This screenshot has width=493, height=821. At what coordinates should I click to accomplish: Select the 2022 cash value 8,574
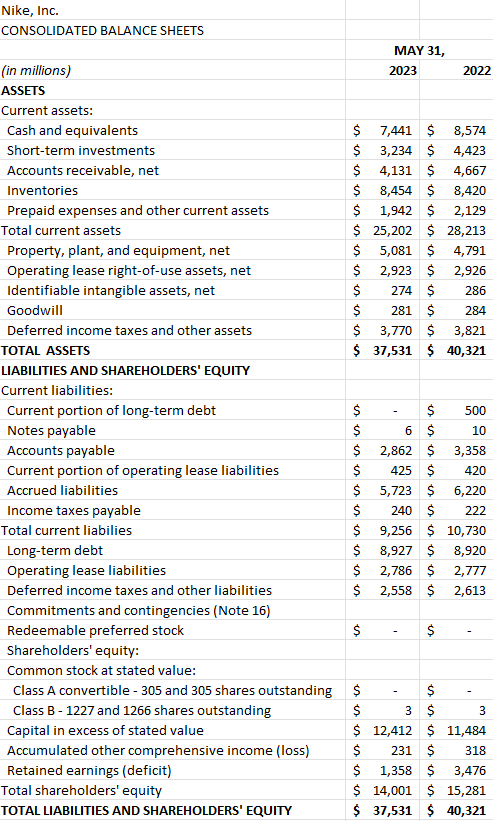[x=470, y=130]
